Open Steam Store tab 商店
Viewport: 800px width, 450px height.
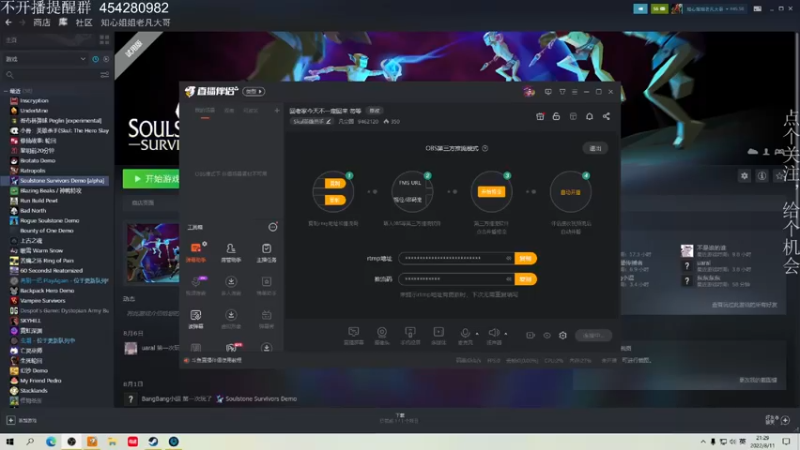(x=42, y=22)
